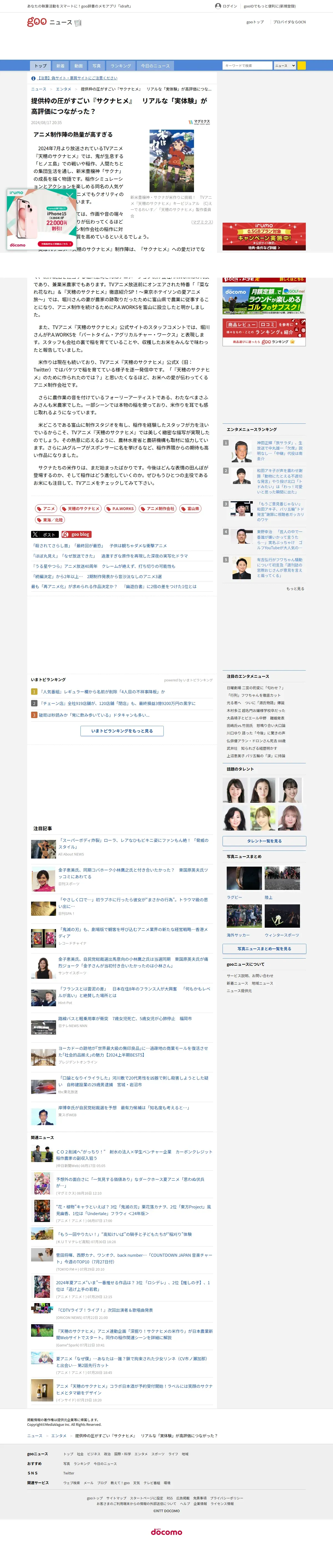Click the P.A.WORKS tag button

(x=120, y=508)
